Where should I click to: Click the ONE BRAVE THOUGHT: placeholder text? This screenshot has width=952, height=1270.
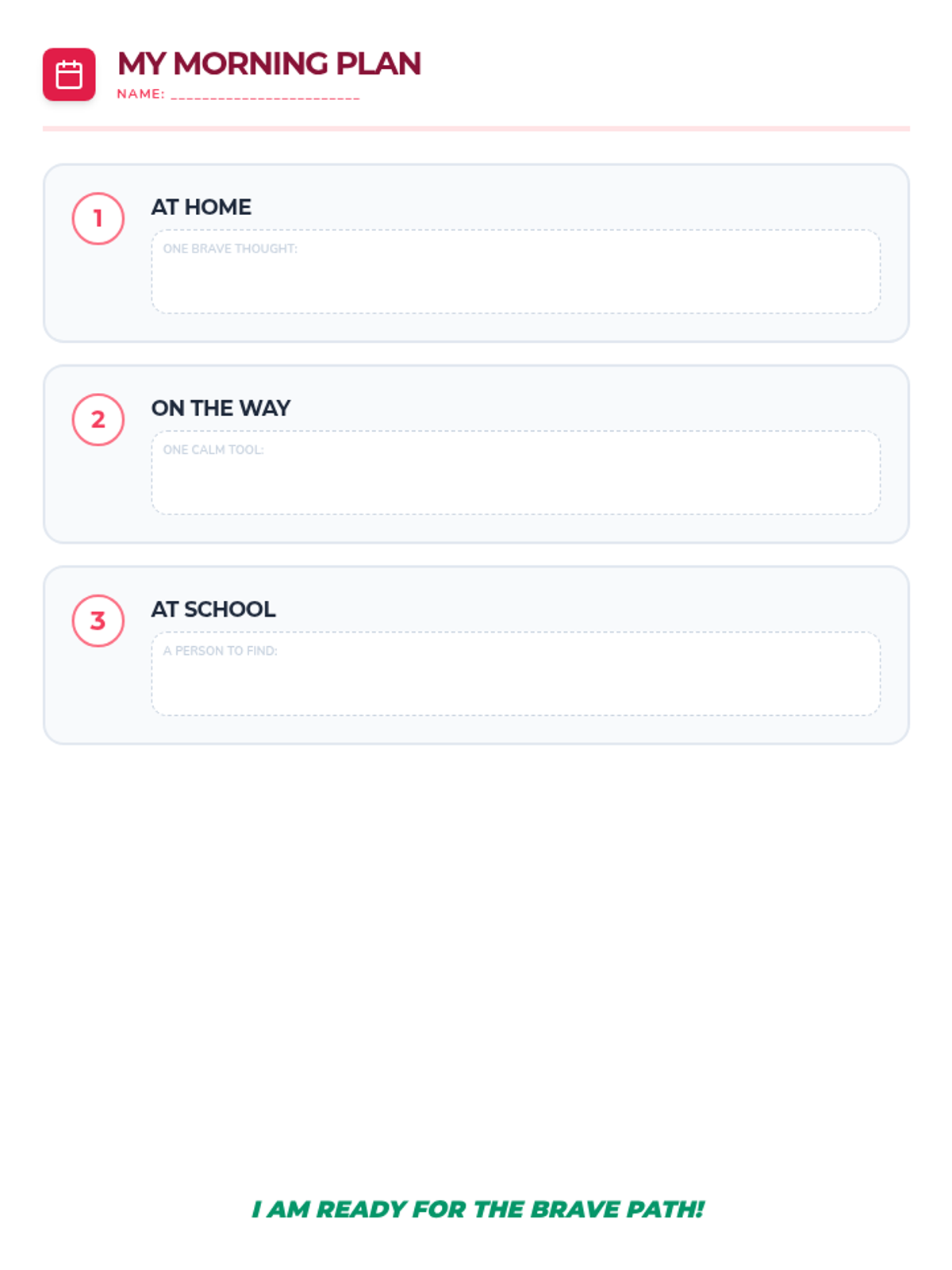tap(230, 248)
